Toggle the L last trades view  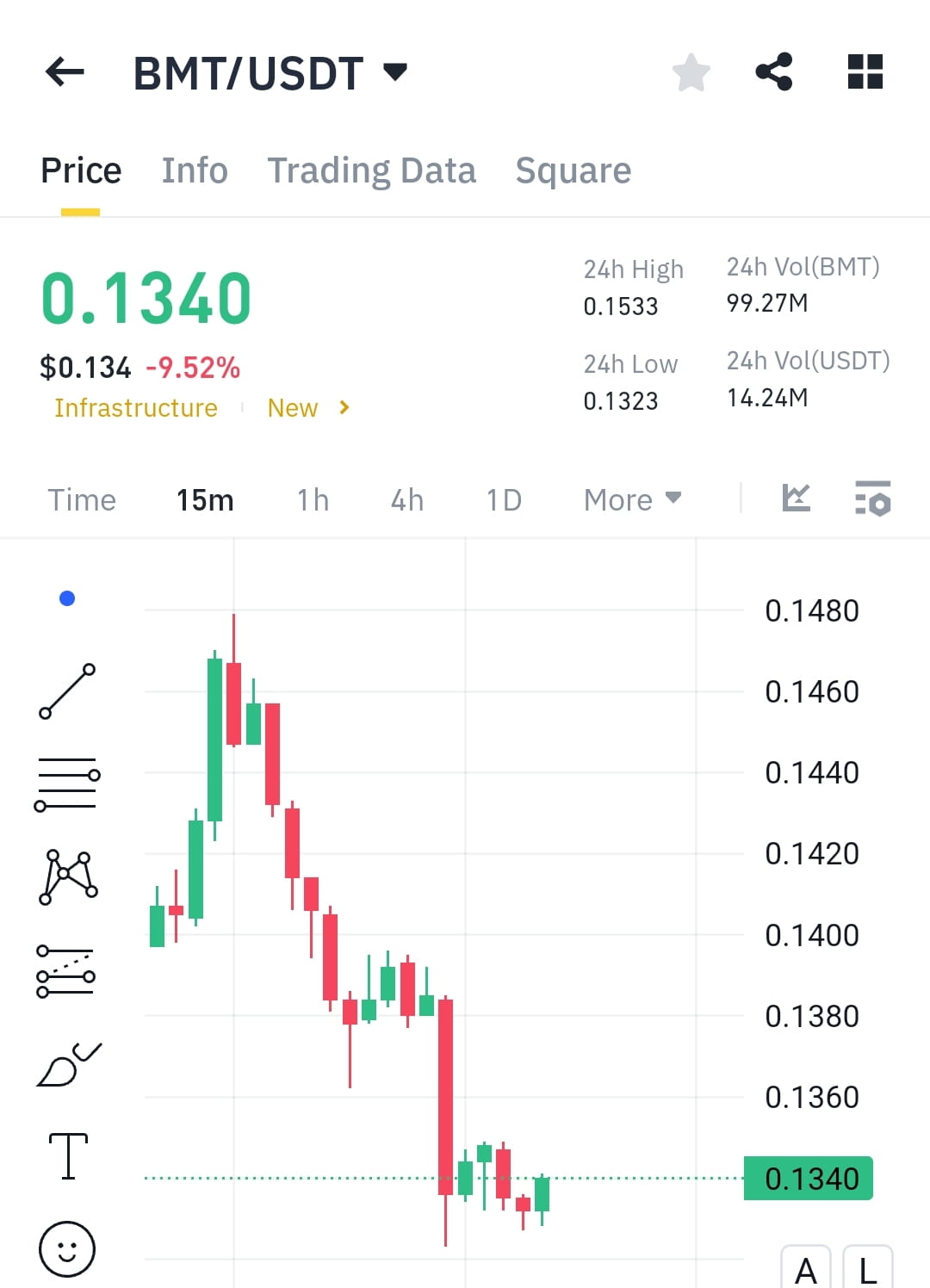(868, 1272)
